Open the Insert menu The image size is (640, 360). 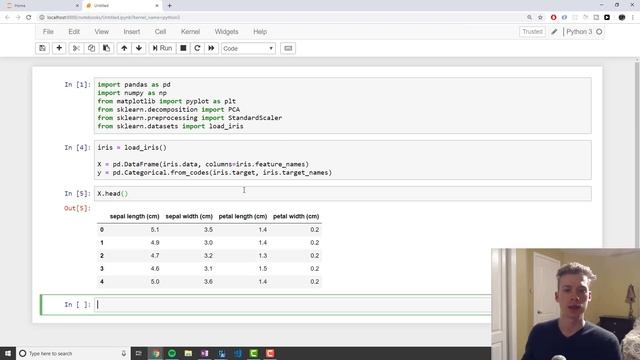pyautogui.click(x=131, y=31)
